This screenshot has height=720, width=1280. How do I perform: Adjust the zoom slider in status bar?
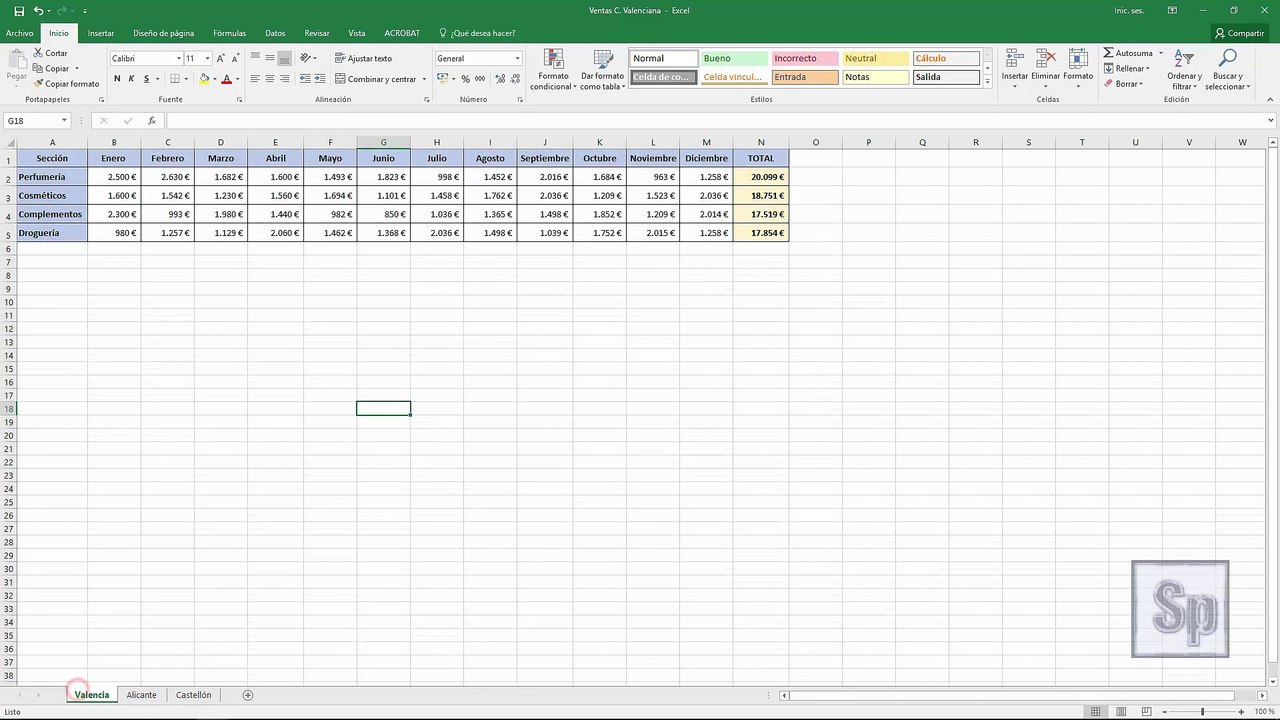[1202, 712]
